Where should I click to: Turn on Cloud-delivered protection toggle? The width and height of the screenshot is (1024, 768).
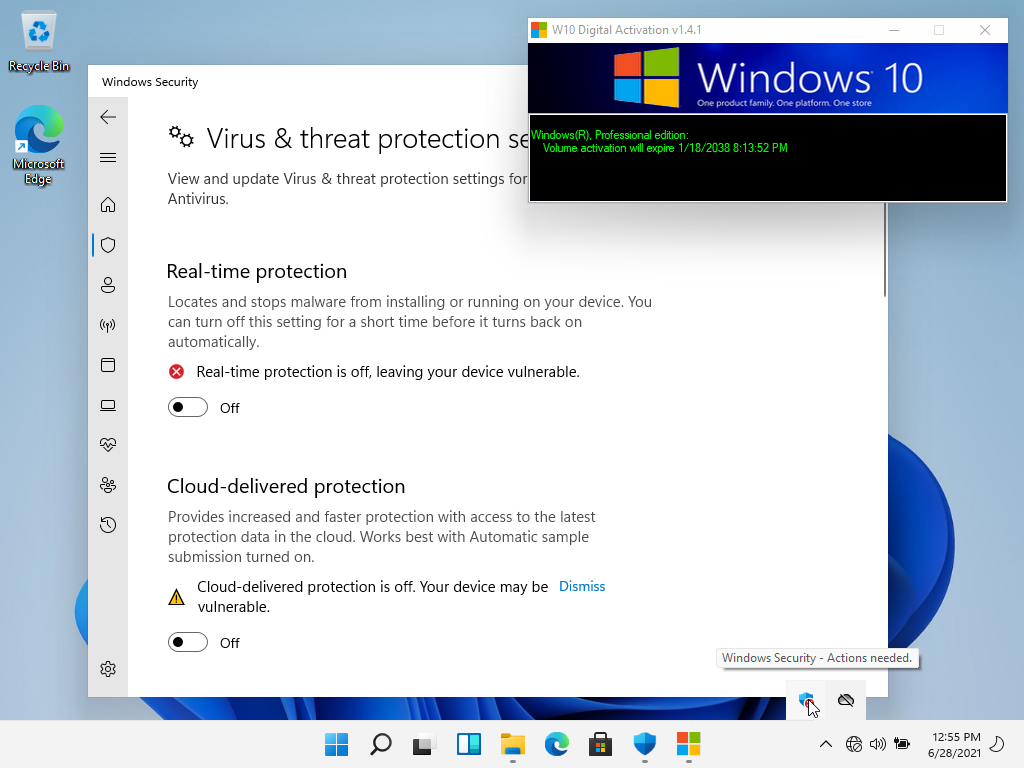coord(187,642)
